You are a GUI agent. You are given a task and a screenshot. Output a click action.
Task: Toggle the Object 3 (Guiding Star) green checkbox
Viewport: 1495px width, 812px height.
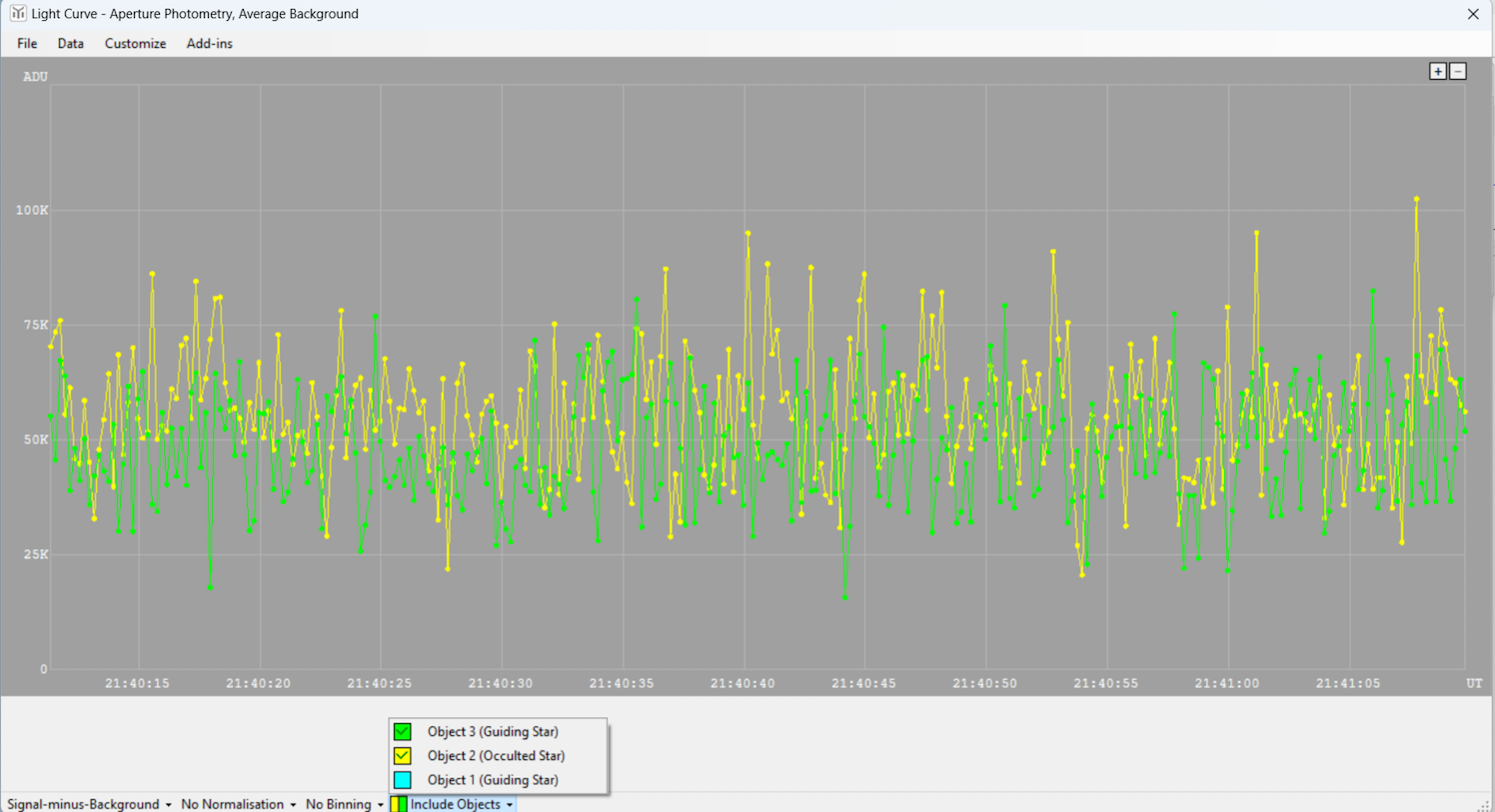click(403, 732)
